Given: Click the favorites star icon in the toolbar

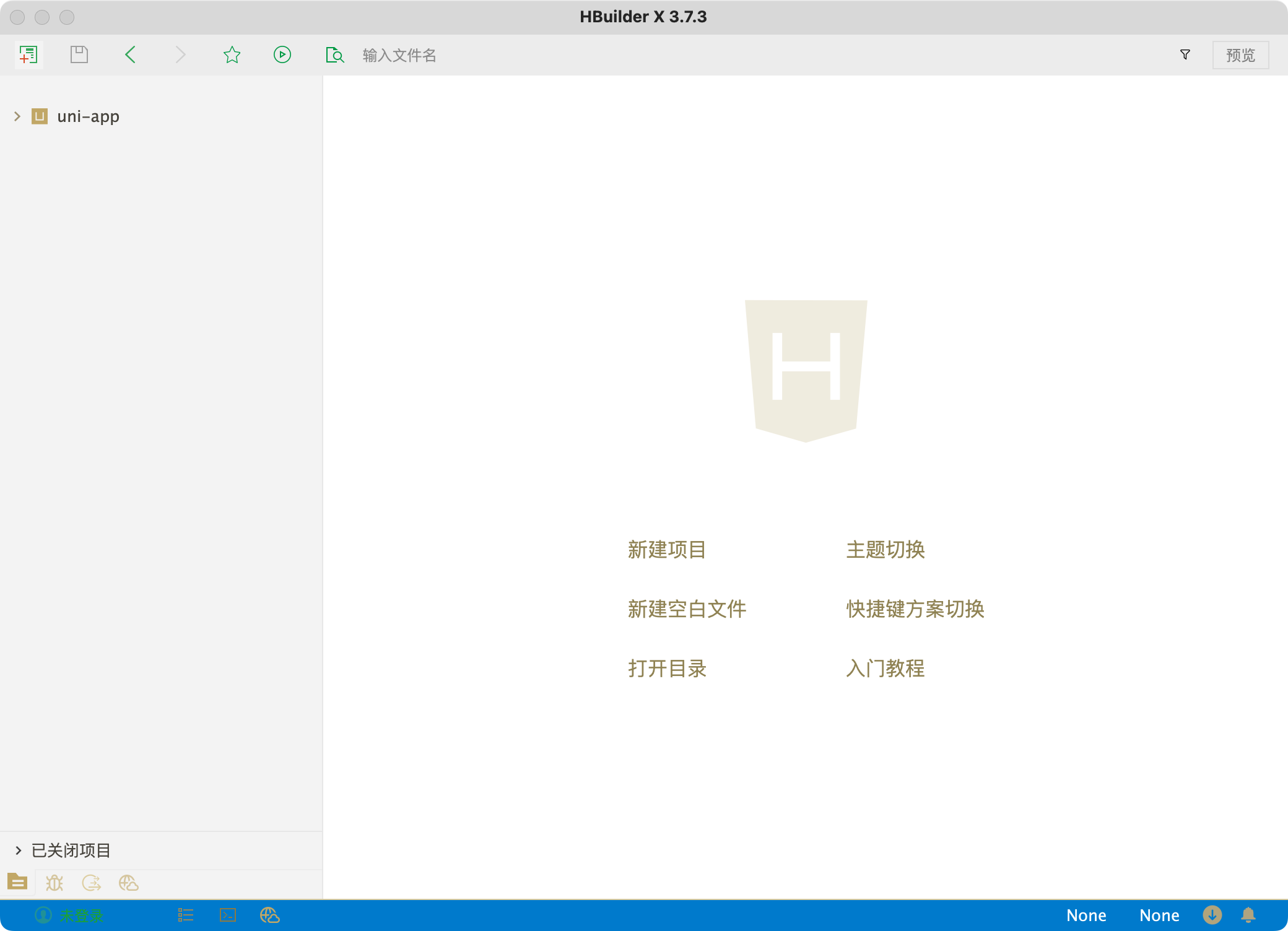Looking at the screenshot, I should [232, 54].
